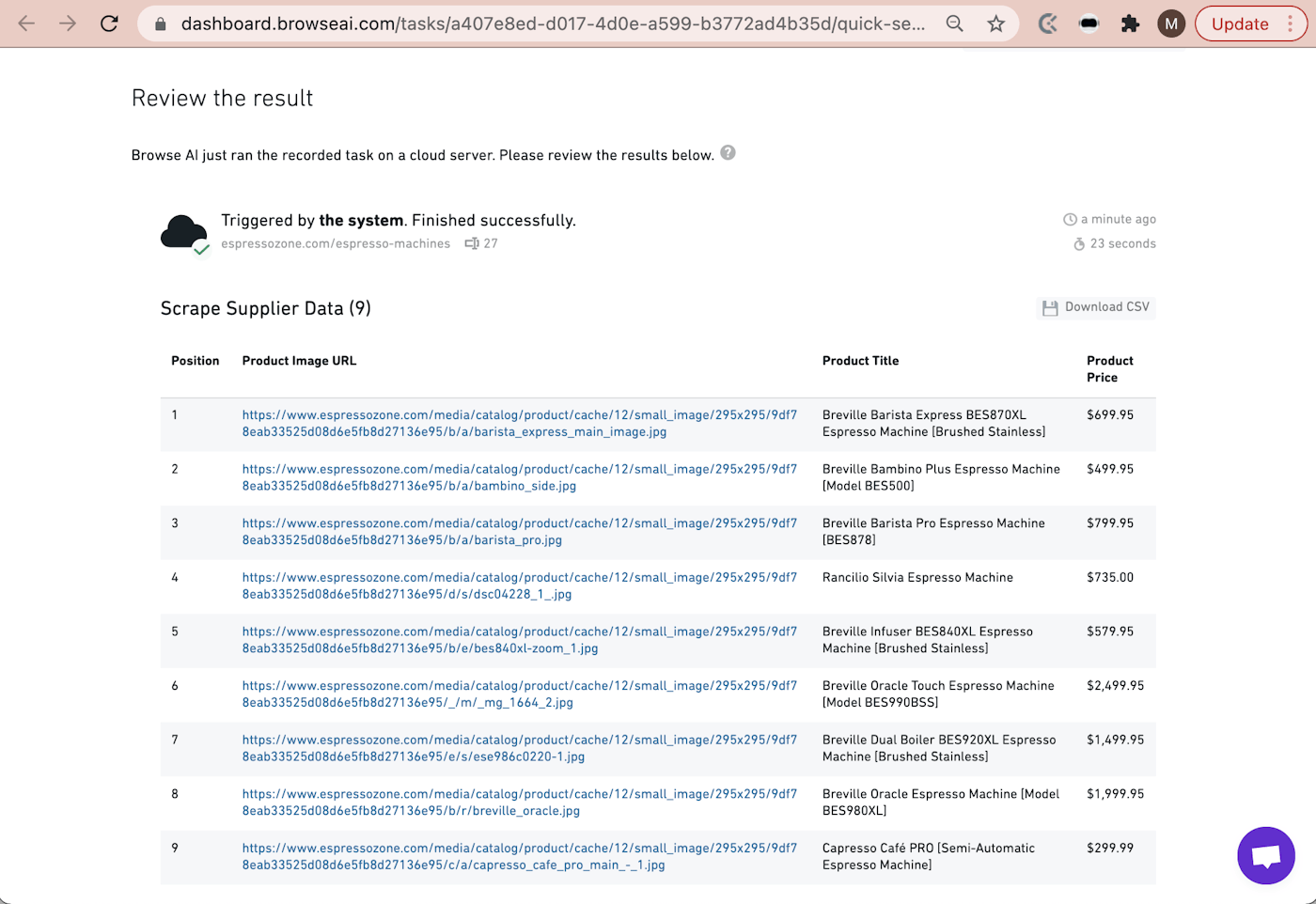Click the $1,499.95 price cell
The width and height of the screenshot is (1316, 904).
tap(1116, 740)
